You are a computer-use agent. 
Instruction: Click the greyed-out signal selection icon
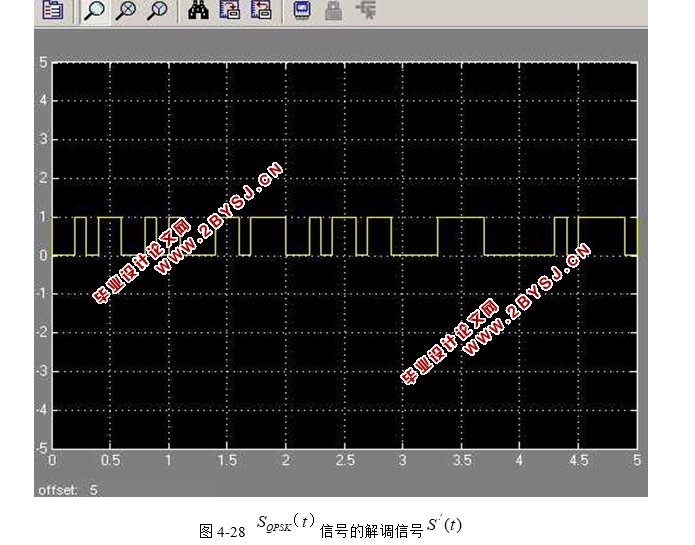pyautogui.click(x=365, y=11)
